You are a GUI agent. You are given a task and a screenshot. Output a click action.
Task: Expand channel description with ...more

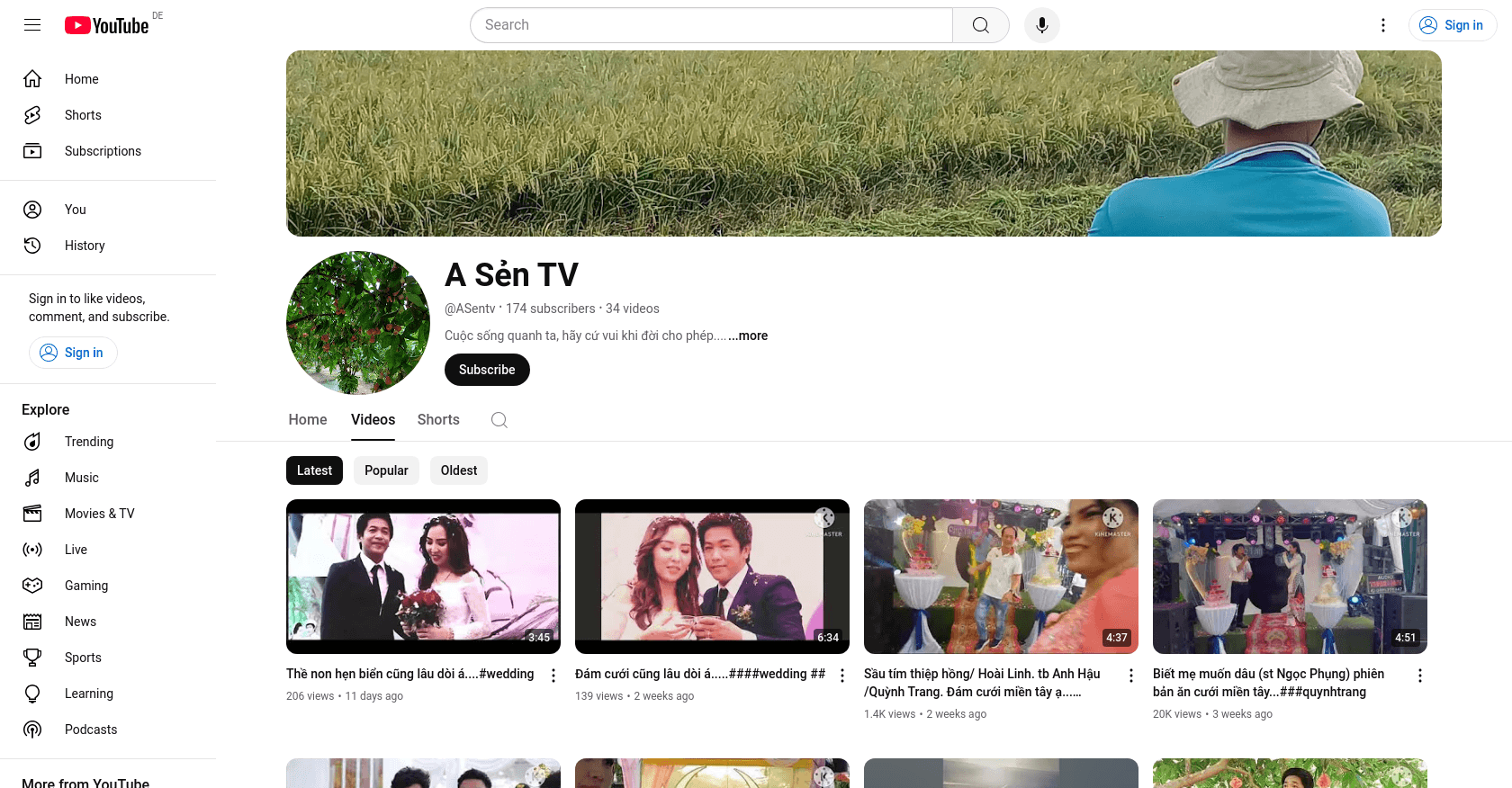(x=749, y=336)
